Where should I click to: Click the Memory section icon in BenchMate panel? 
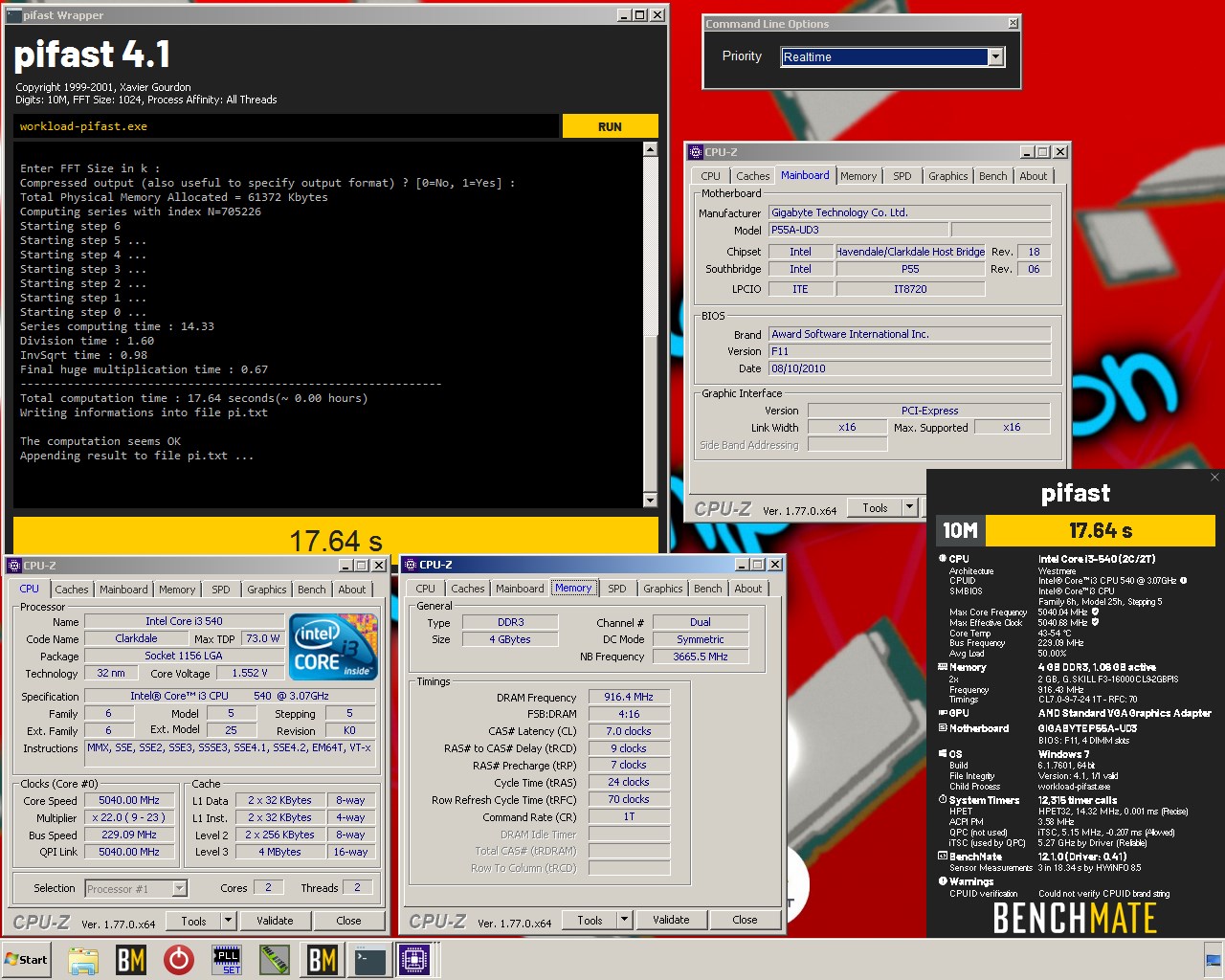pos(942,667)
